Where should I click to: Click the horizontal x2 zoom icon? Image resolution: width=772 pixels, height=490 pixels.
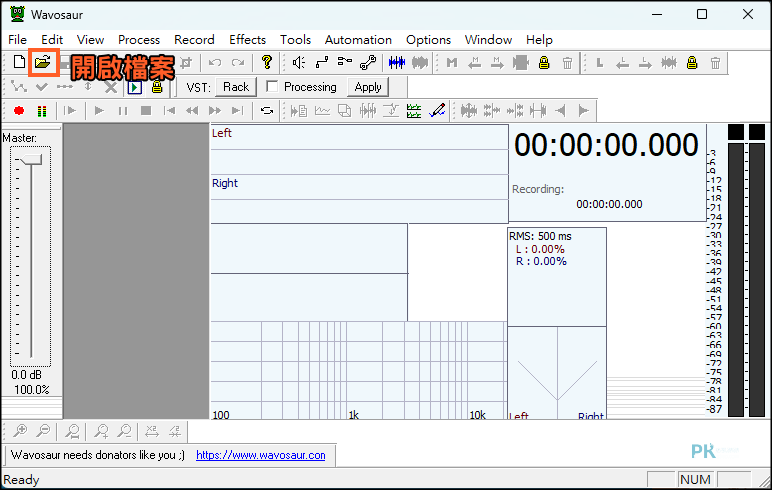[152, 431]
